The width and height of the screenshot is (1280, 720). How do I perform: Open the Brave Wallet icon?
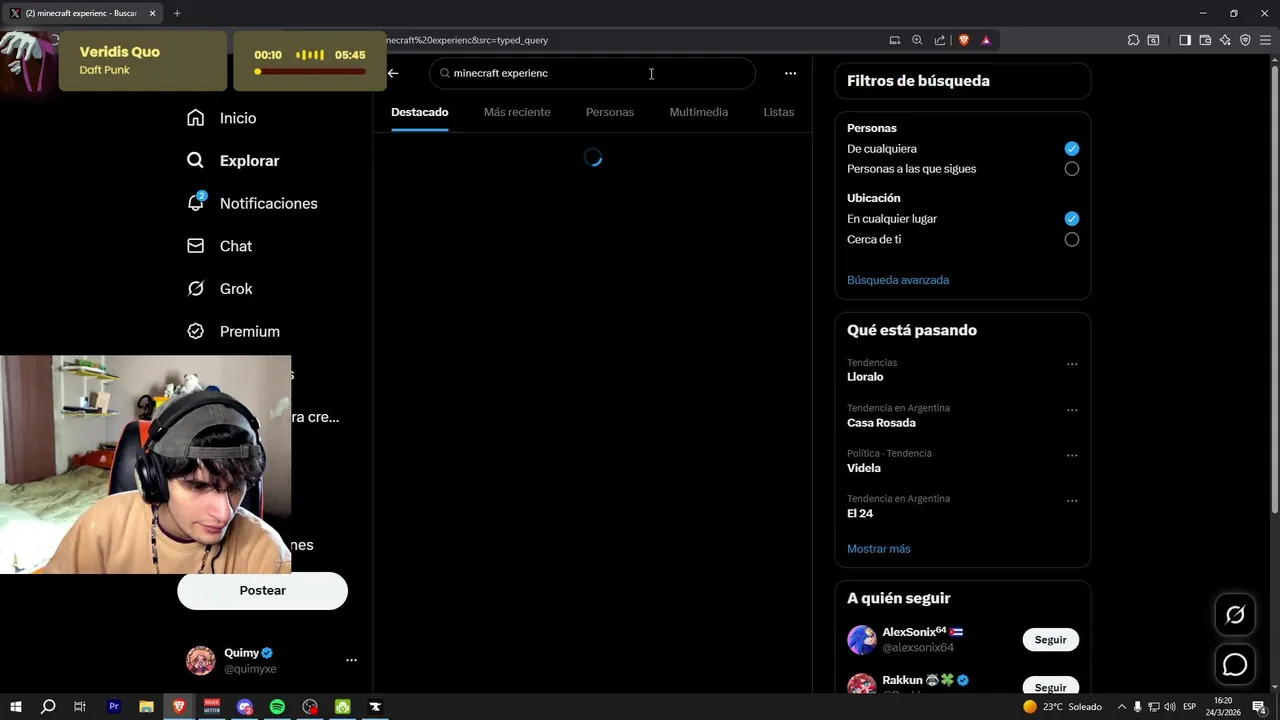1205,40
